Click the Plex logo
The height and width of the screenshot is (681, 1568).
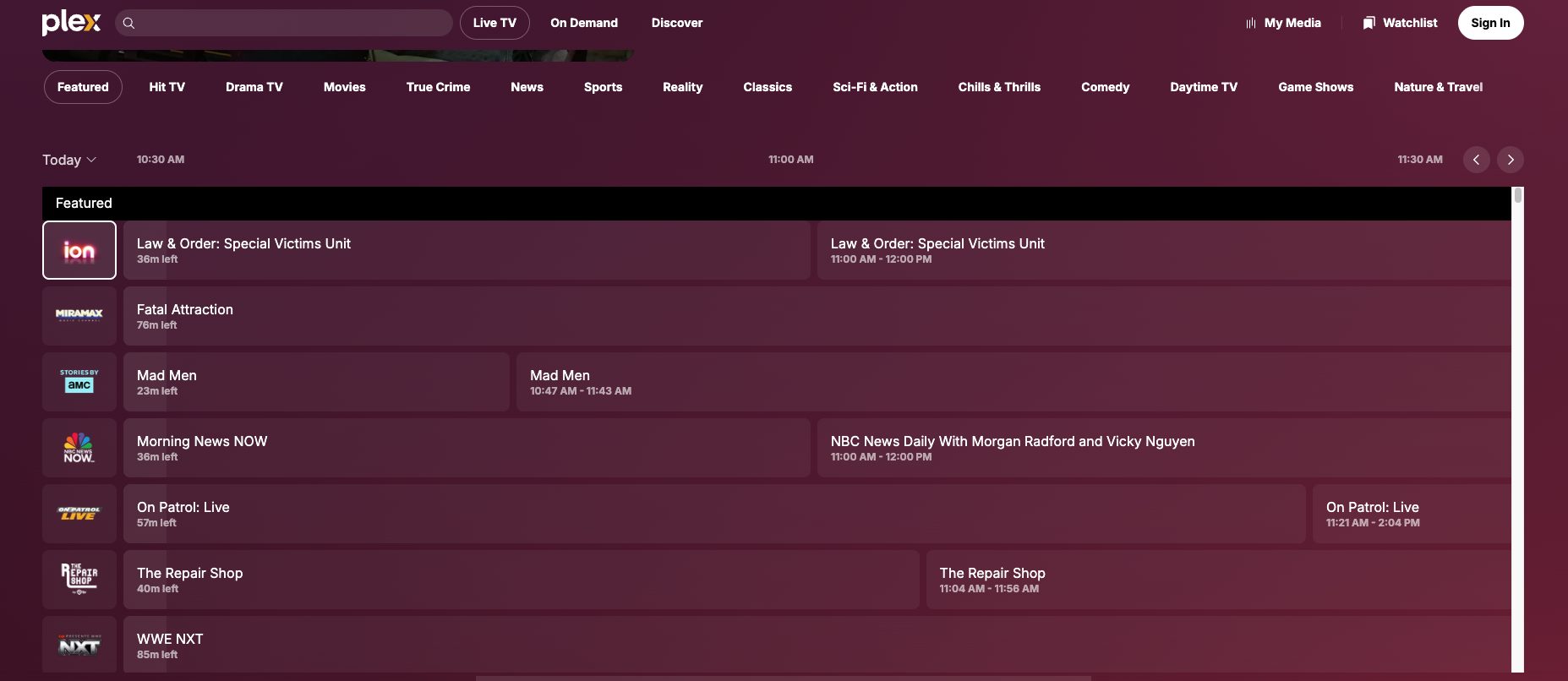tap(71, 23)
